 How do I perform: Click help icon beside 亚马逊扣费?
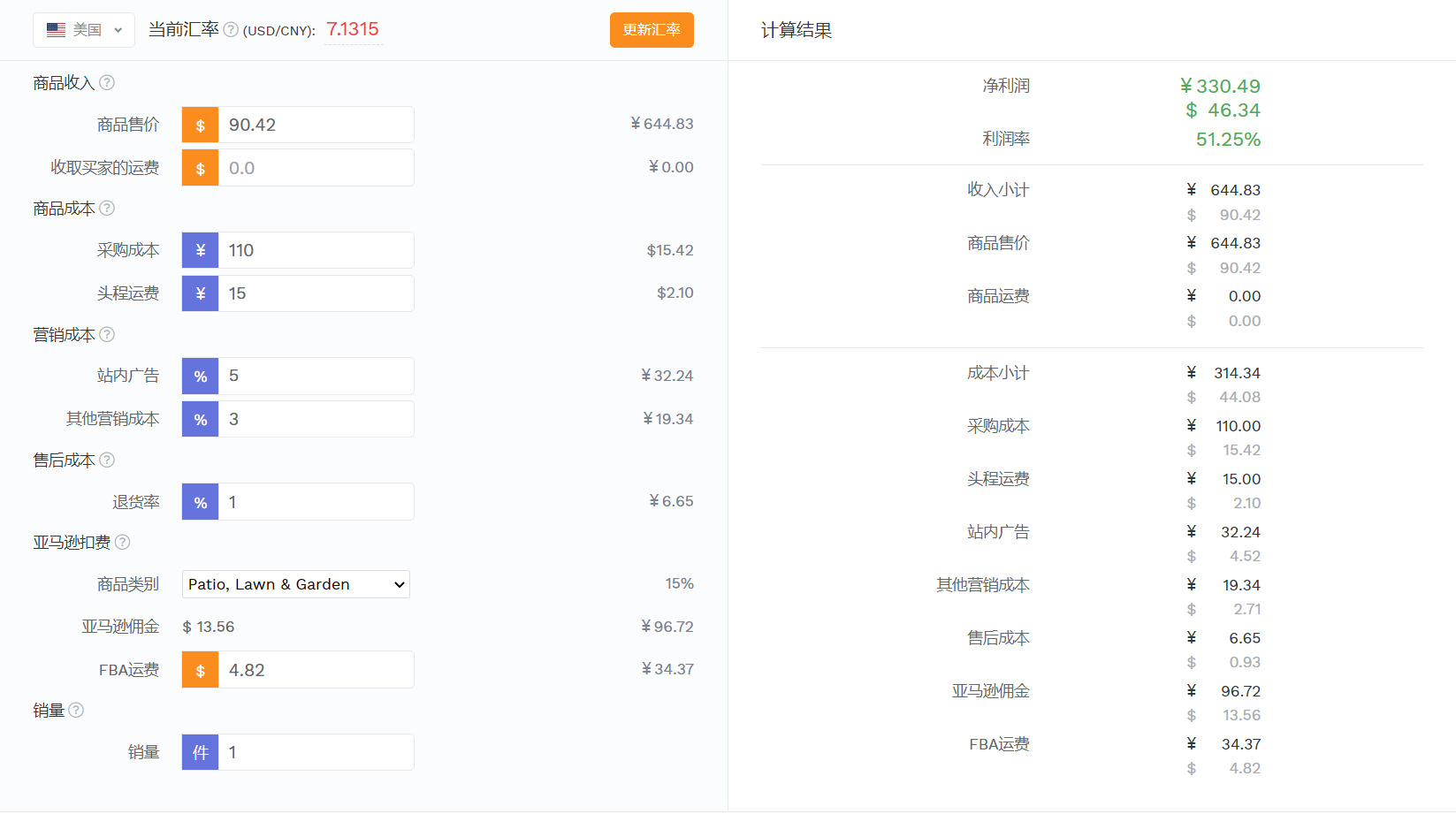pyautogui.click(x=123, y=543)
